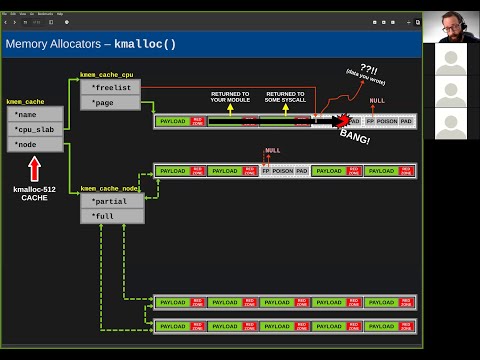
Task: Click the round white icon in toolbar
Action: pos(67,22)
